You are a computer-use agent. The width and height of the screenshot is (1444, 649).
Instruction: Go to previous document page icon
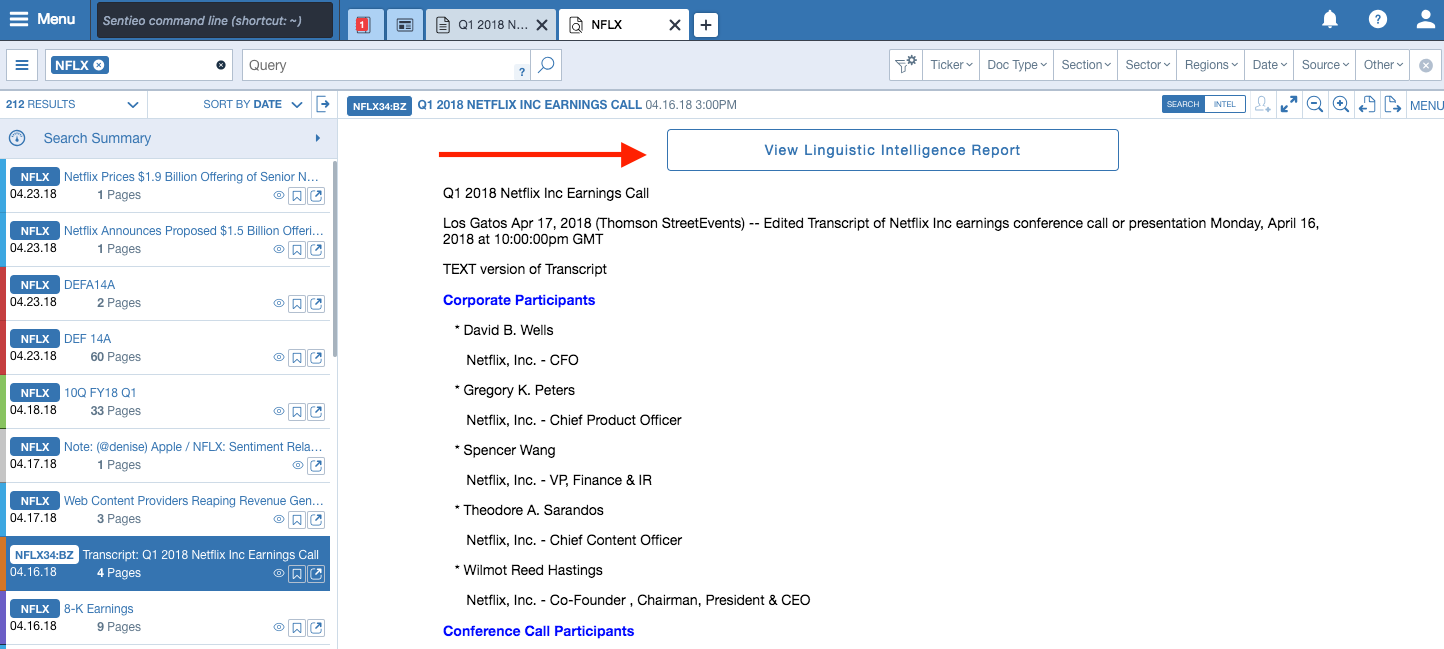(x=1367, y=104)
